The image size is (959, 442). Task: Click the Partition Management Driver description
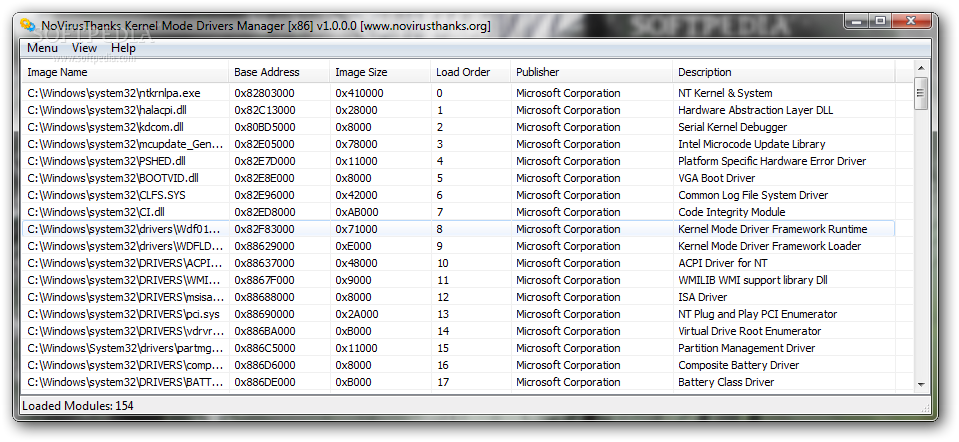click(x=747, y=348)
